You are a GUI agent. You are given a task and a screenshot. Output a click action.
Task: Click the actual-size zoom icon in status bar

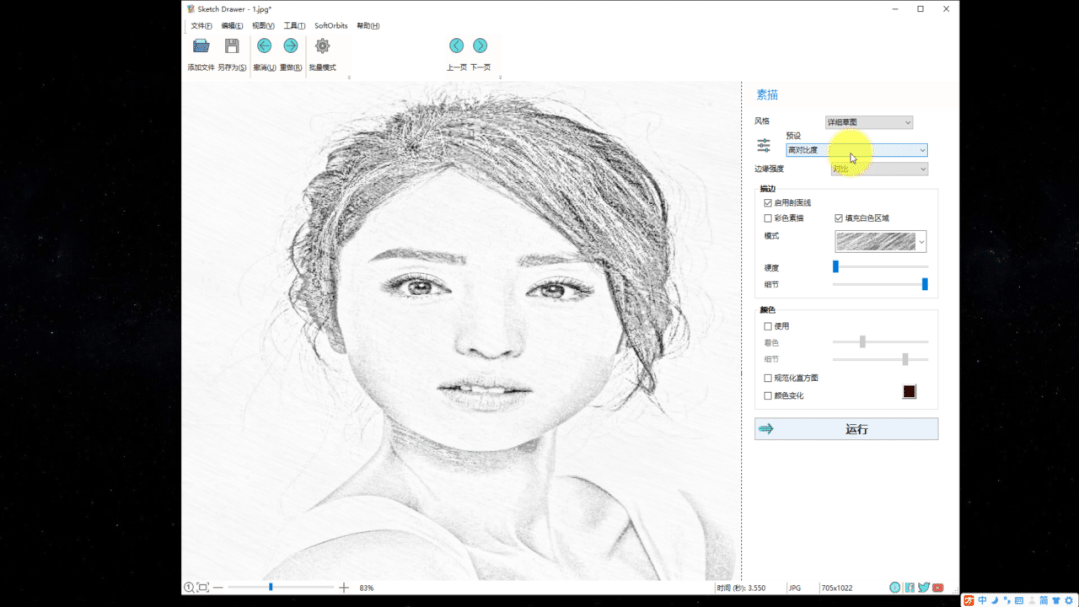point(189,587)
